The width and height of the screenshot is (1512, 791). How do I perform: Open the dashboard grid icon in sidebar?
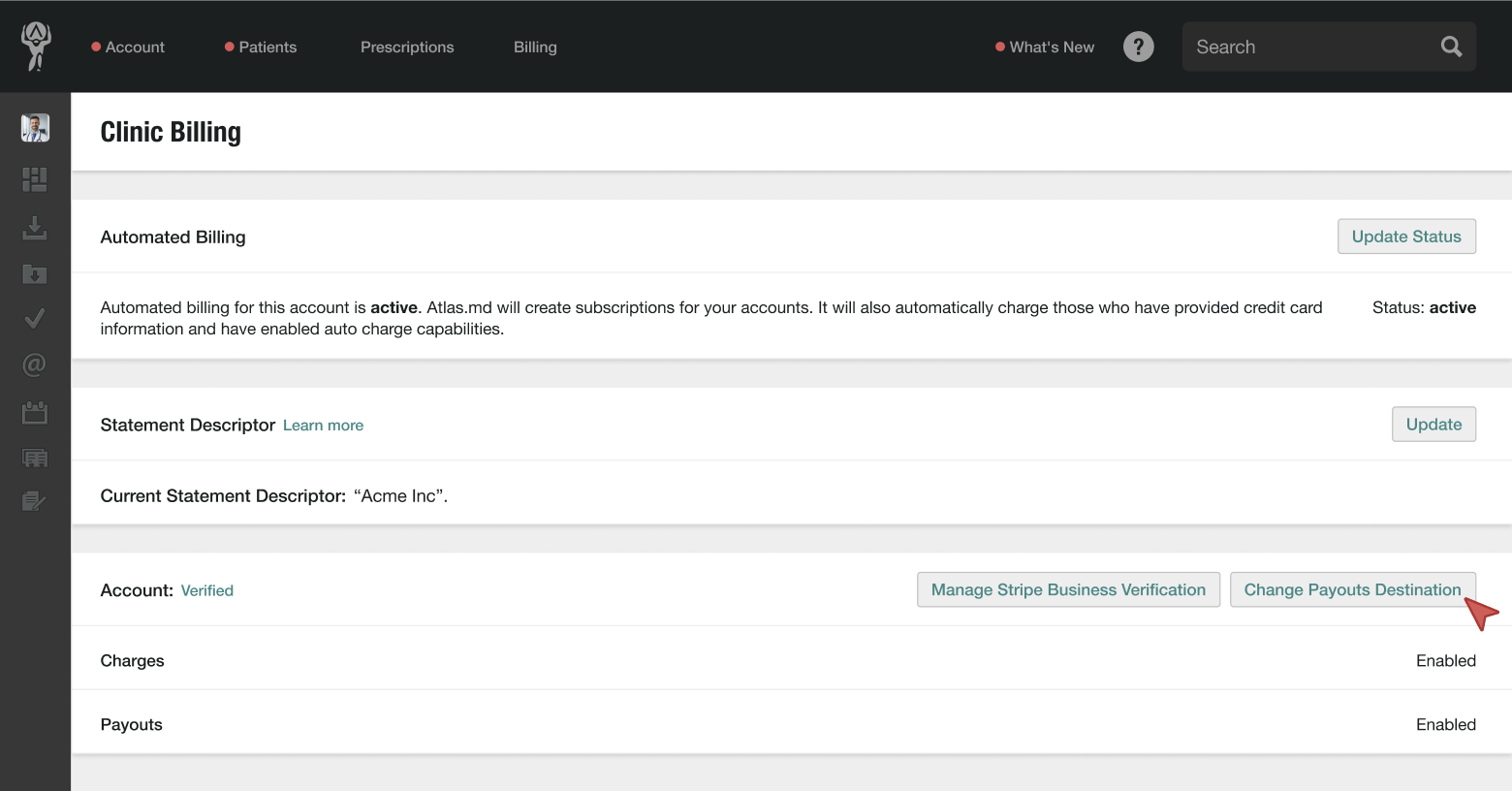click(x=35, y=178)
